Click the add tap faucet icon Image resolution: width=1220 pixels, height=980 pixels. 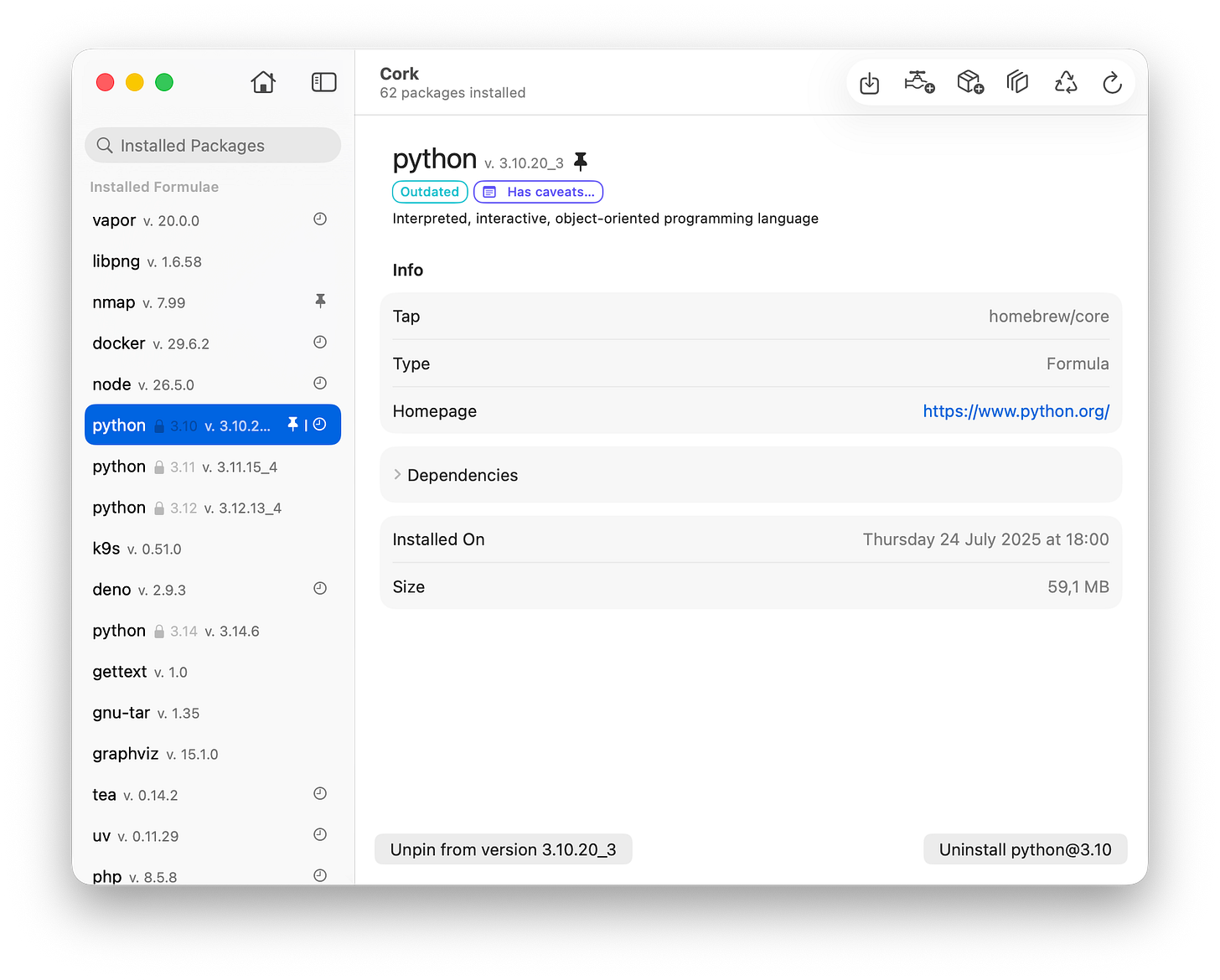[919, 82]
